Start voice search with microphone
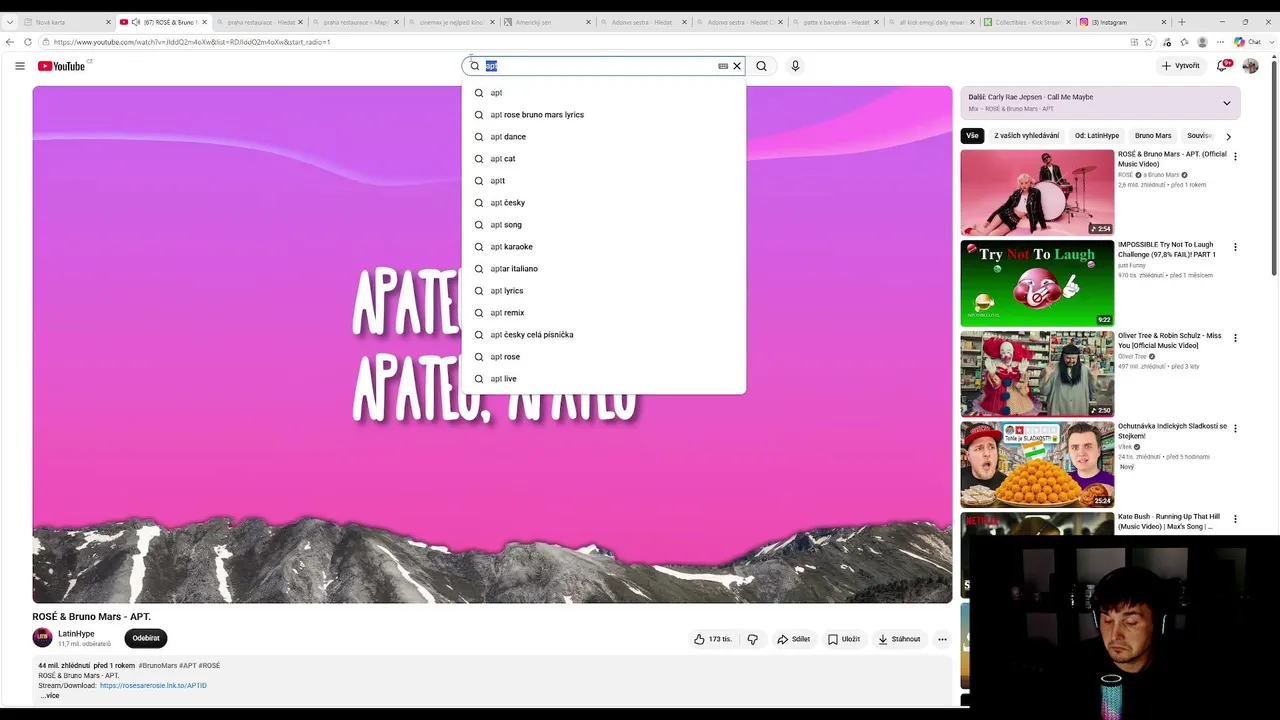The width and height of the screenshot is (1280, 720). pyautogui.click(x=795, y=66)
